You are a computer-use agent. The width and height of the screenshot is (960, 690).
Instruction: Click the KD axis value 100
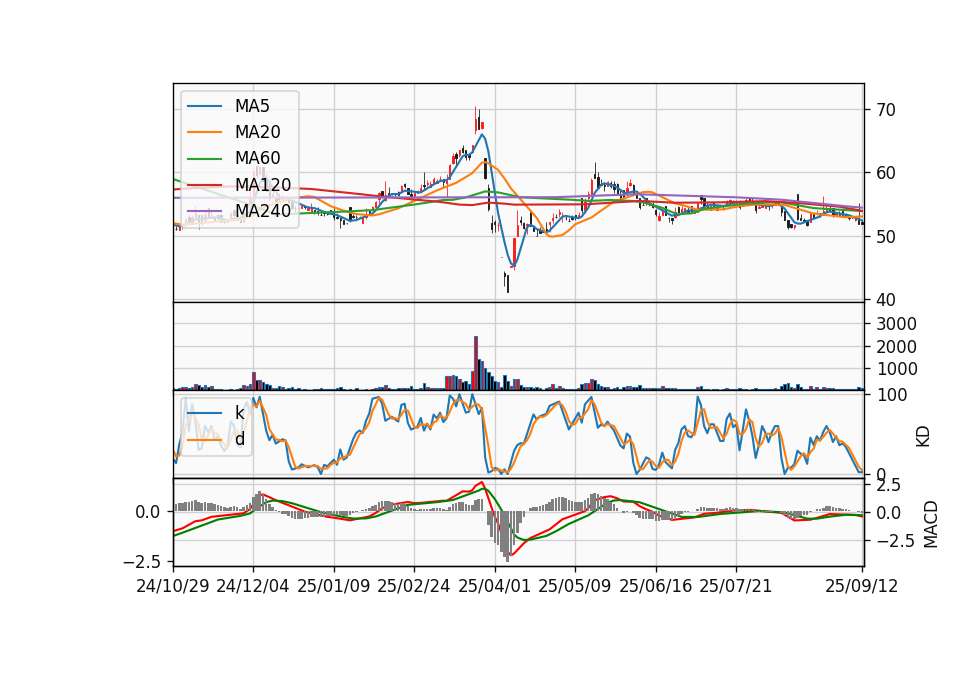tap(892, 395)
